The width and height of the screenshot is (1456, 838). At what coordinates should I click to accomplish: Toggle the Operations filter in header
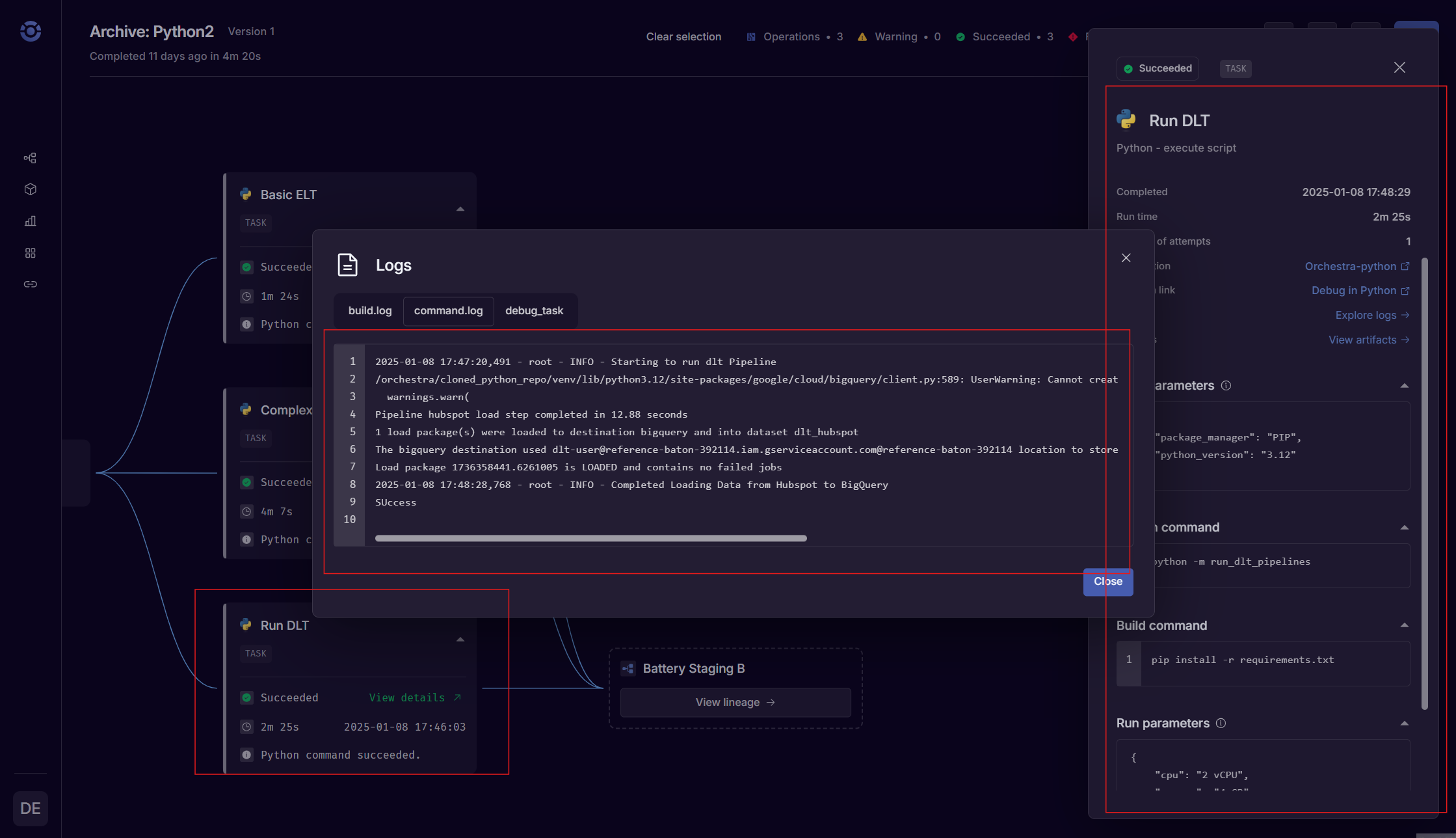[x=794, y=37]
